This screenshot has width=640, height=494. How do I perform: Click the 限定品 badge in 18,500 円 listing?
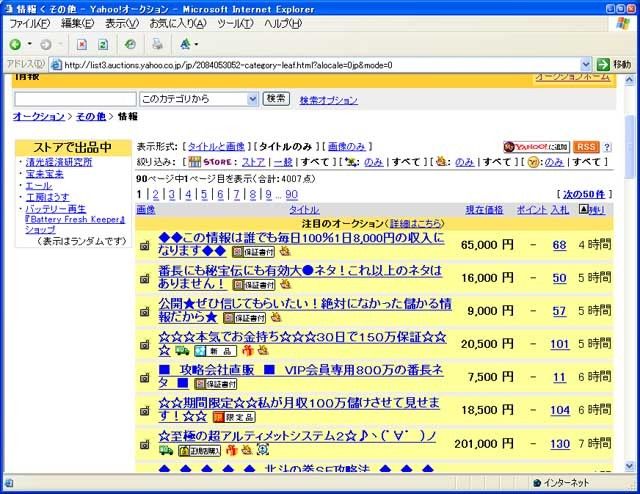tap(234, 417)
